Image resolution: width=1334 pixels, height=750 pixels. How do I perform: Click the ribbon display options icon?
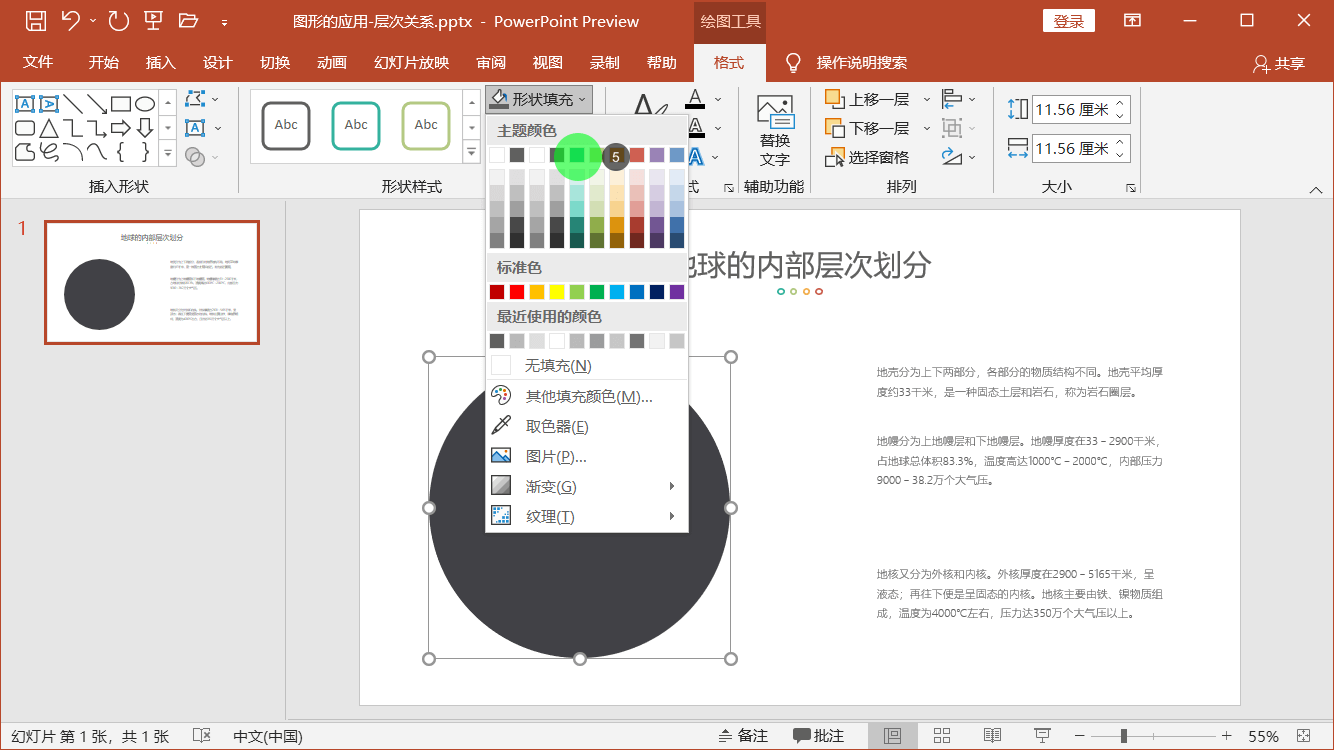coord(1132,20)
